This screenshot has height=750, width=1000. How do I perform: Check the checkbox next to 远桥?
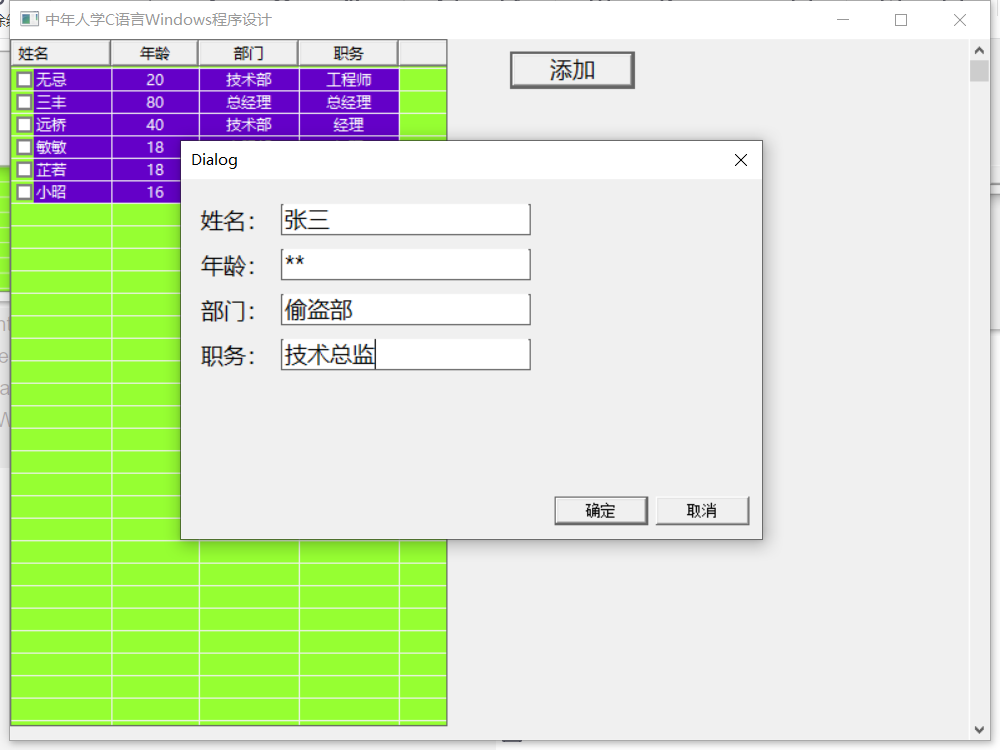[x=22, y=124]
